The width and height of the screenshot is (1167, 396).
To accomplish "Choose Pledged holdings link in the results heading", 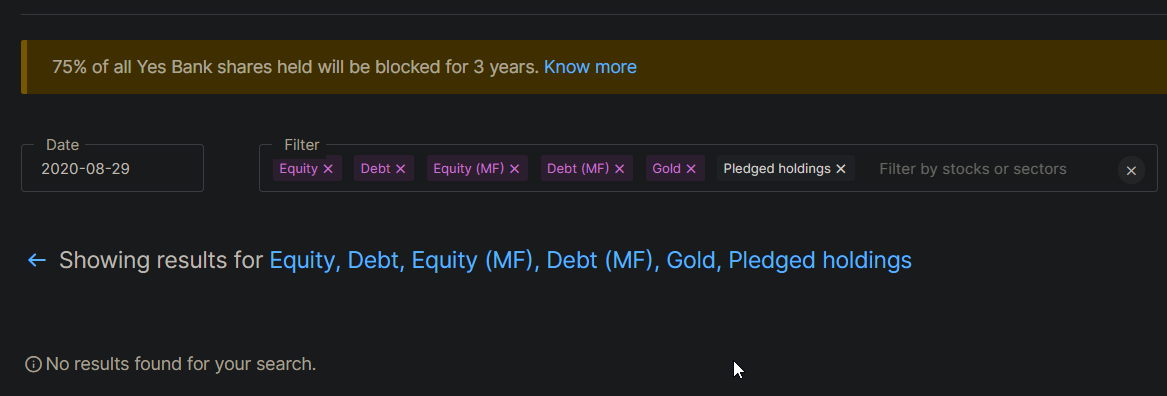I will click(820, 260).
